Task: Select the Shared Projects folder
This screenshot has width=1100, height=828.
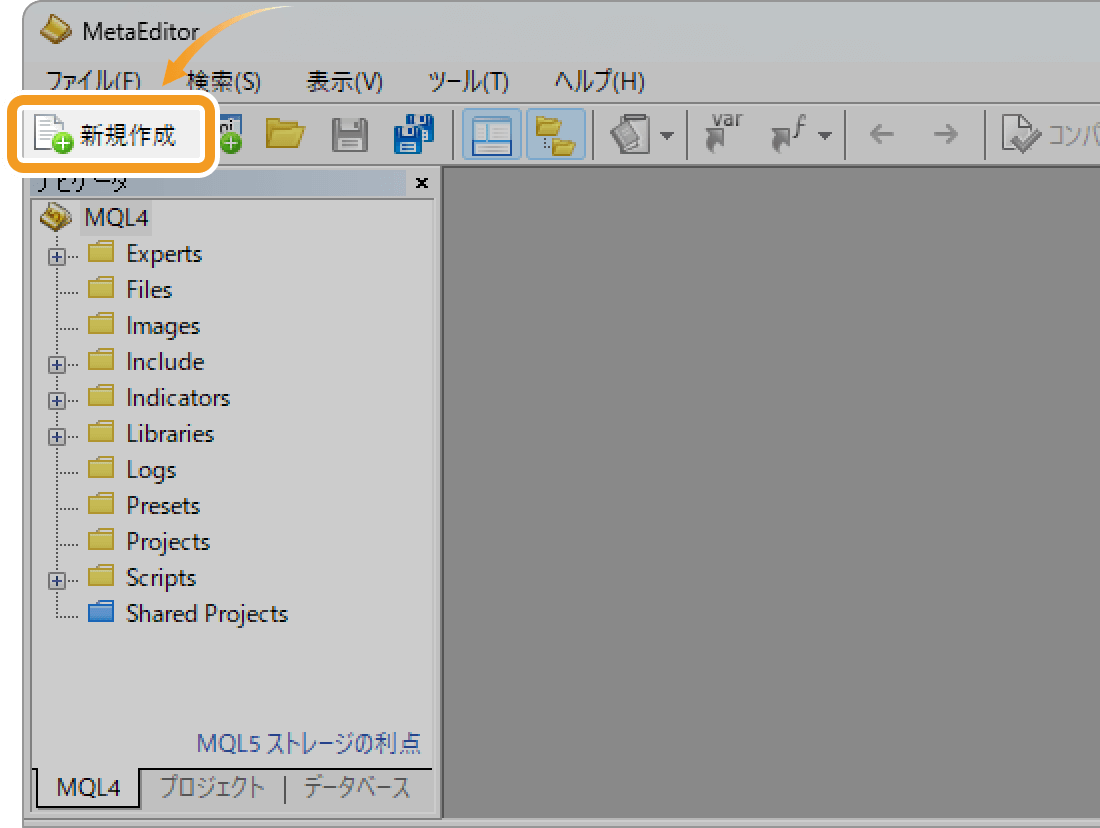Action: (x=207, y=614)
